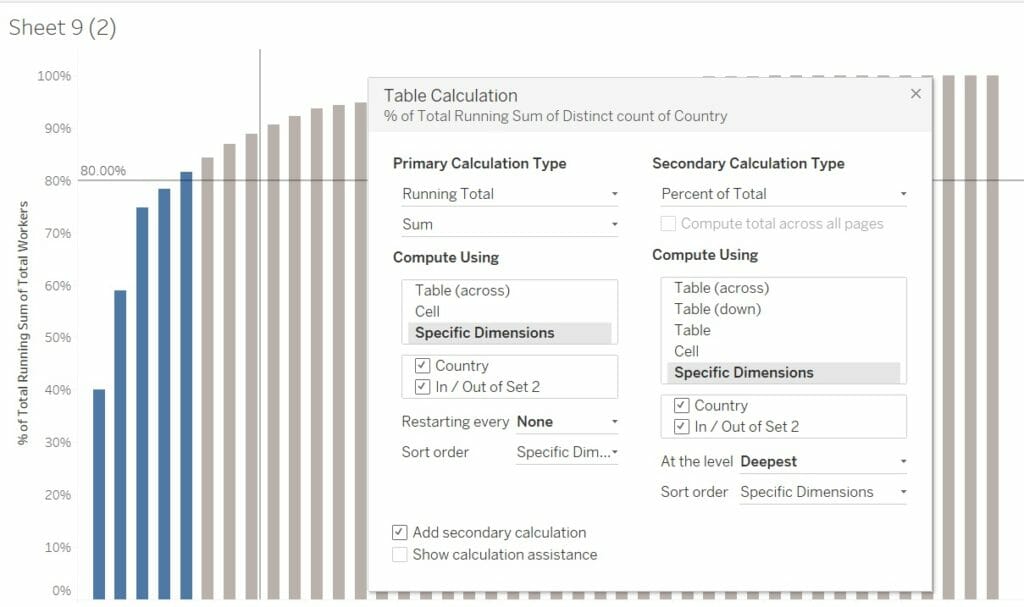Select Table (across) in primary Compute Using
The image size is (1024, 607).
(462, 290)
